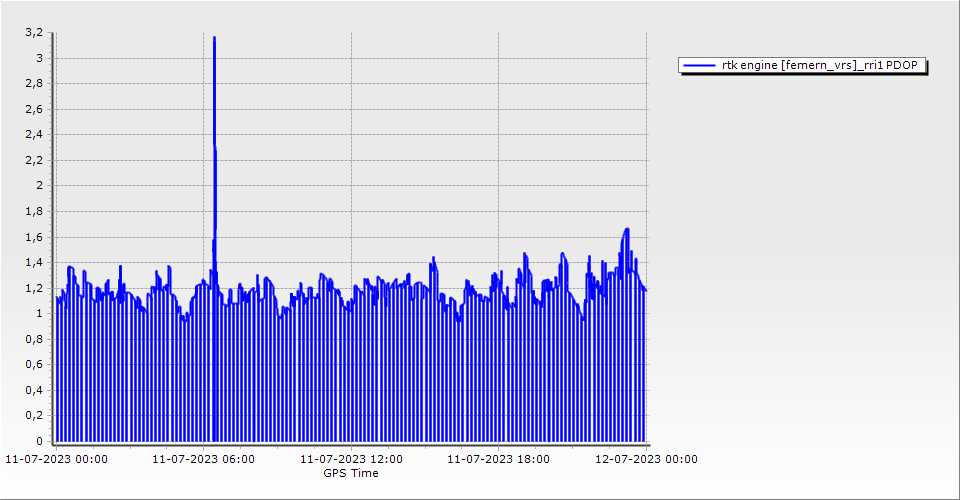
Task: Click the 11-07-2023 06:00 x-axis label
Action: pyautogui.click(x=204, y=460)
